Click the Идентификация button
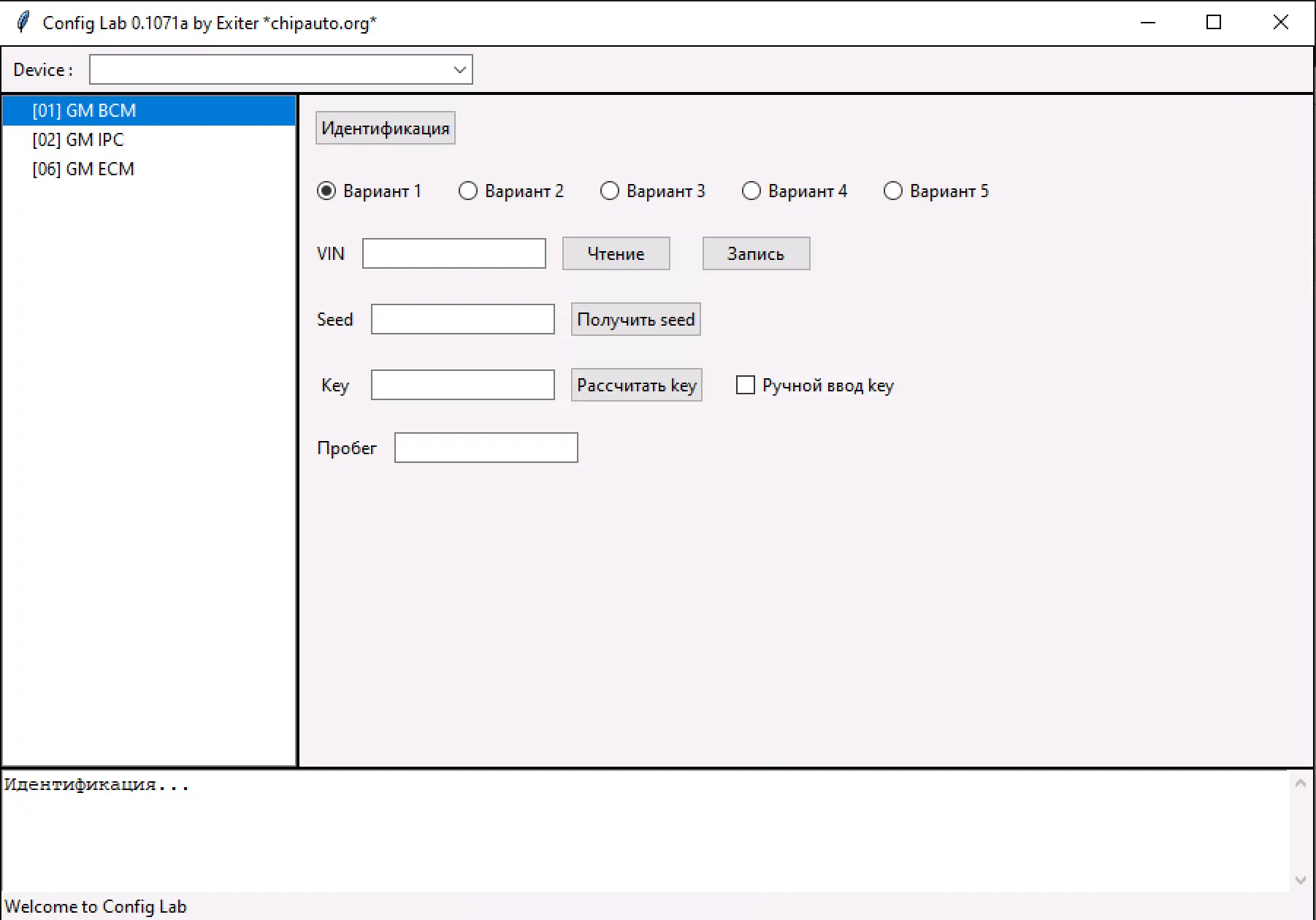The width and height of the screenshot is (1316, 920). pos(385,127)
